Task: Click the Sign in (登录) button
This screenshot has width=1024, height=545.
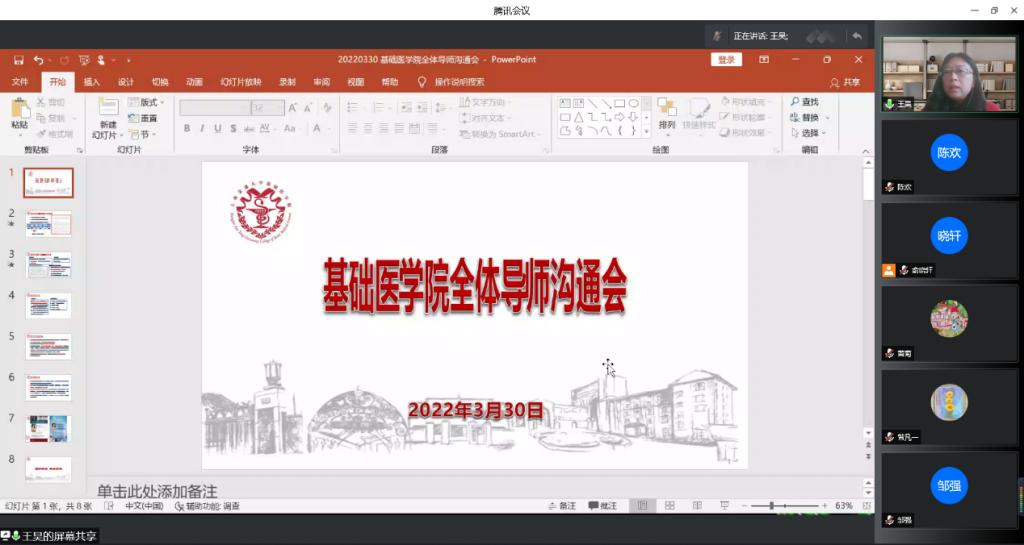Action: coord(726,60)
